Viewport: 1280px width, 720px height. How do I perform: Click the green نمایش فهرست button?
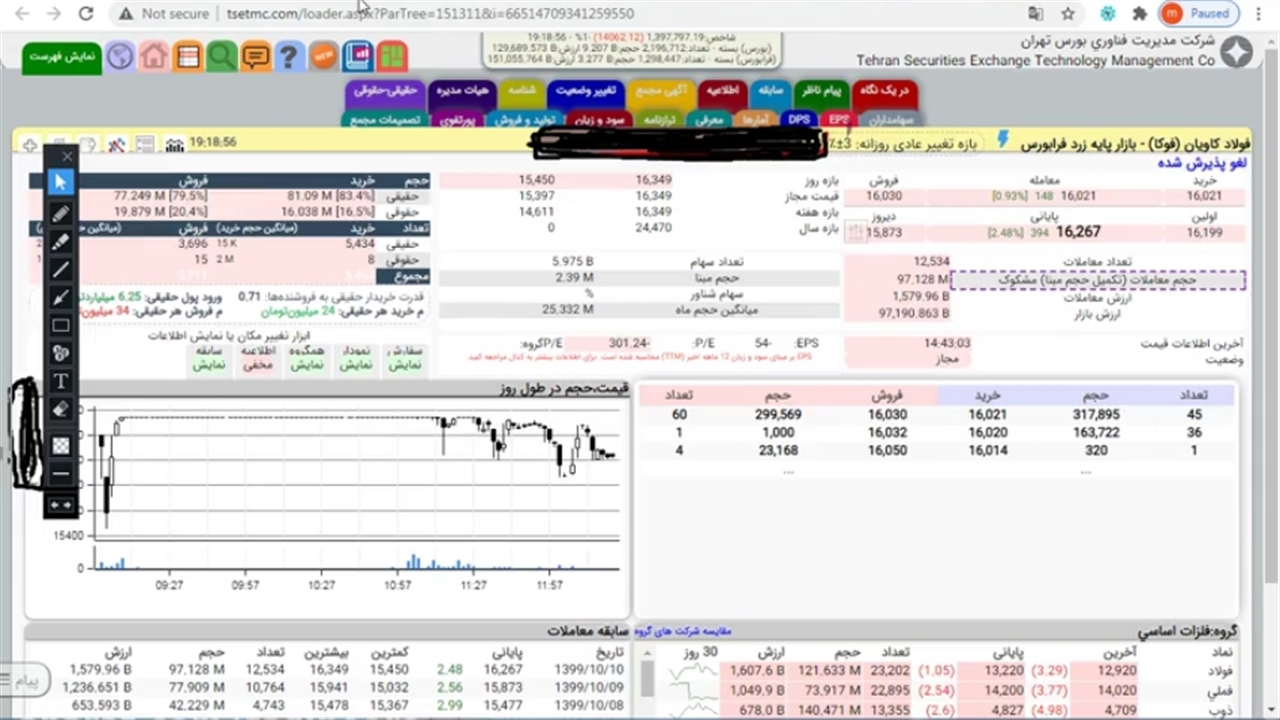[62, 56]
